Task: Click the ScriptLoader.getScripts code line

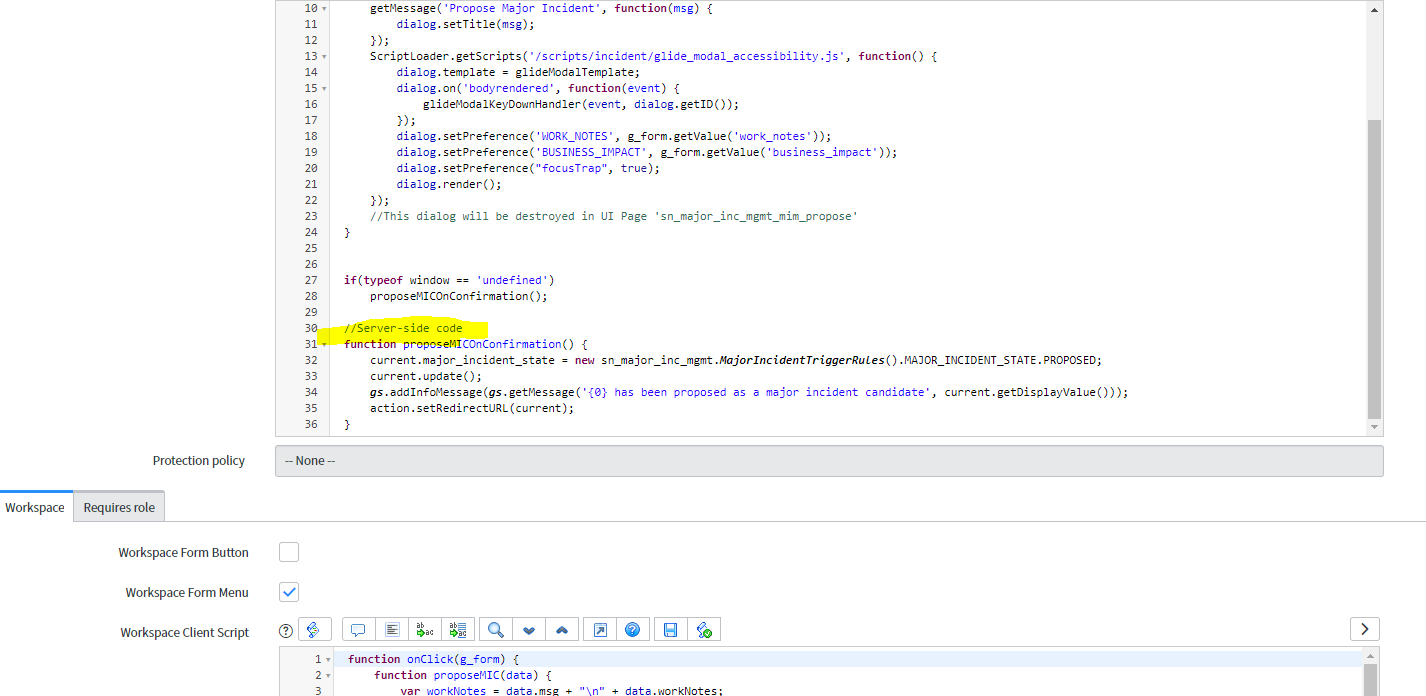Action: pos(653,56)
